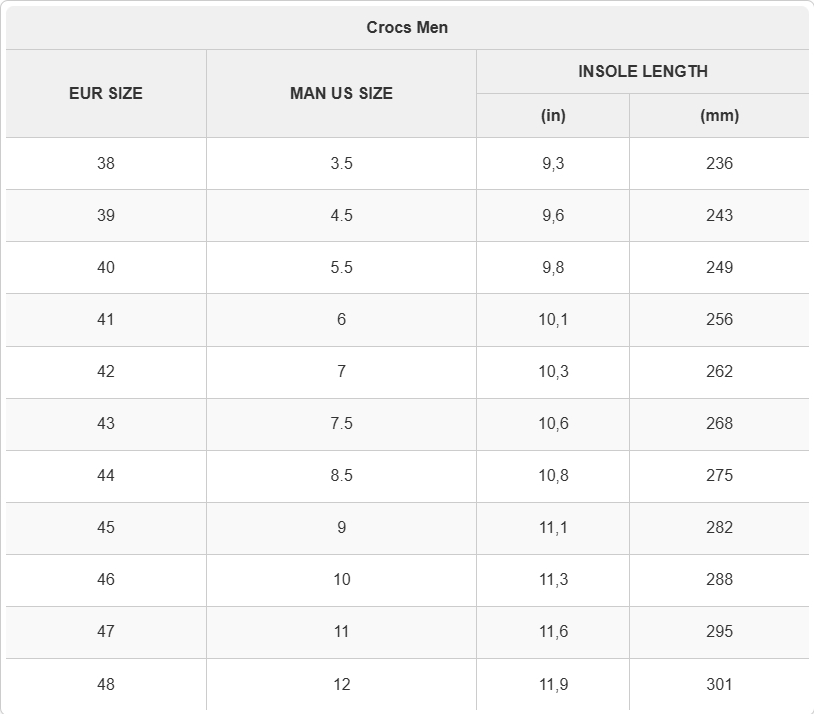
Task: Click the 301 mm insole cell
Action: click(719, 684)
